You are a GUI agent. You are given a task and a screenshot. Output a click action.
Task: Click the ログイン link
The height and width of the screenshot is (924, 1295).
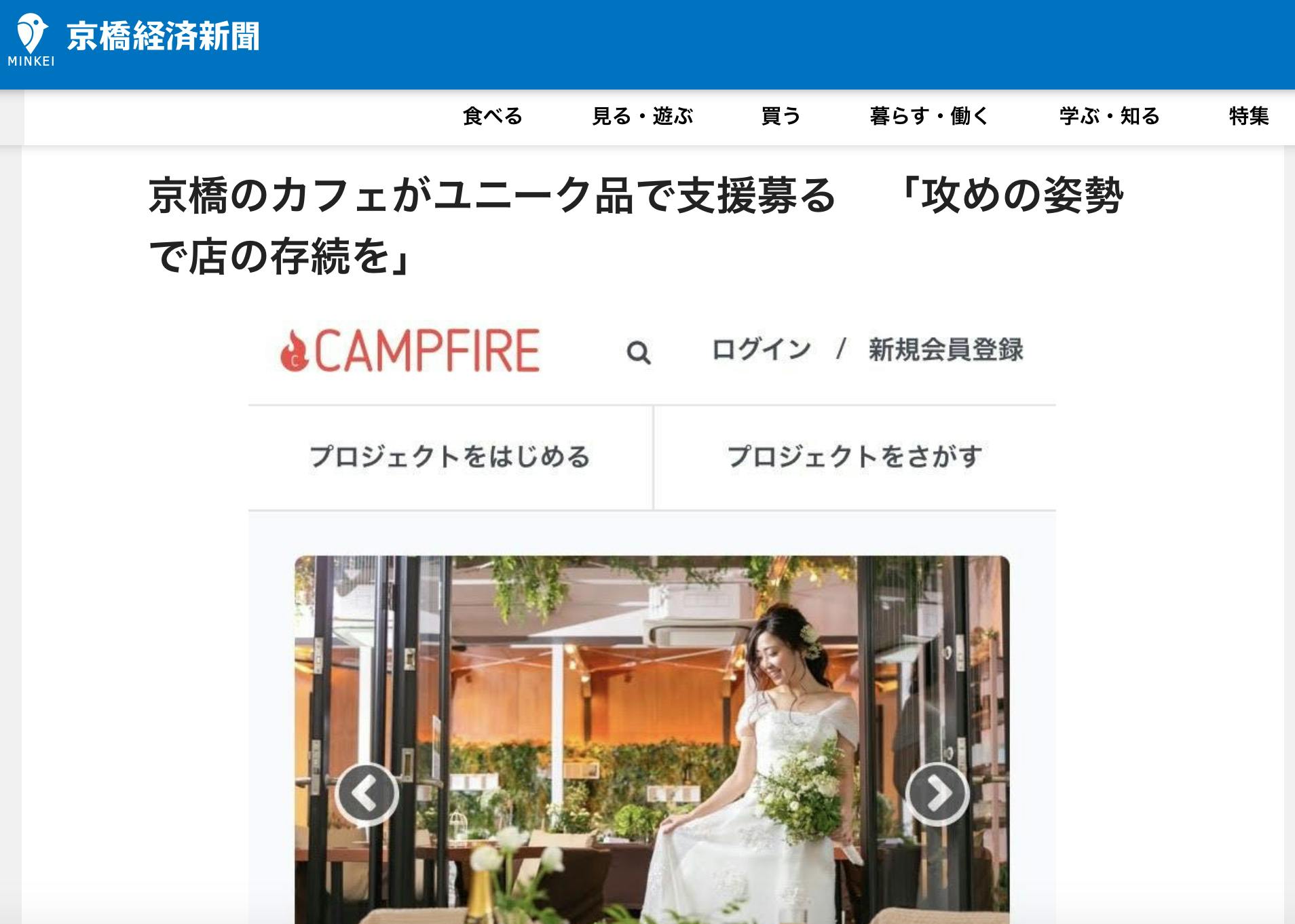761,350
